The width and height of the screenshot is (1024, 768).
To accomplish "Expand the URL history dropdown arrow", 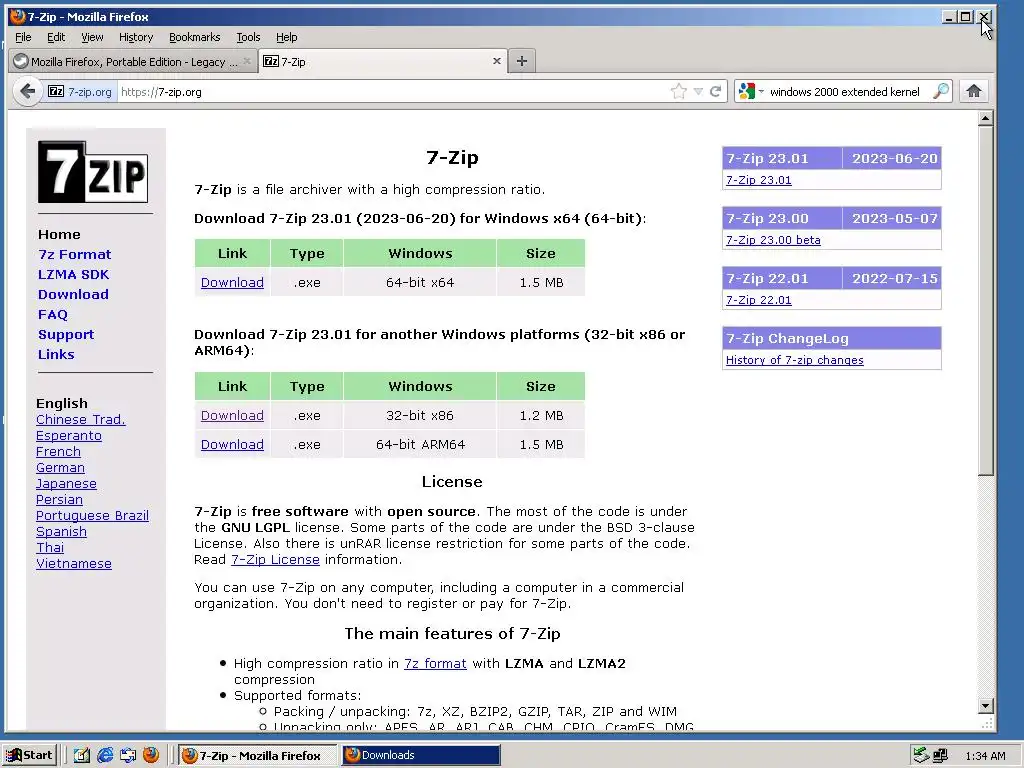I will [x=698, y=91].
